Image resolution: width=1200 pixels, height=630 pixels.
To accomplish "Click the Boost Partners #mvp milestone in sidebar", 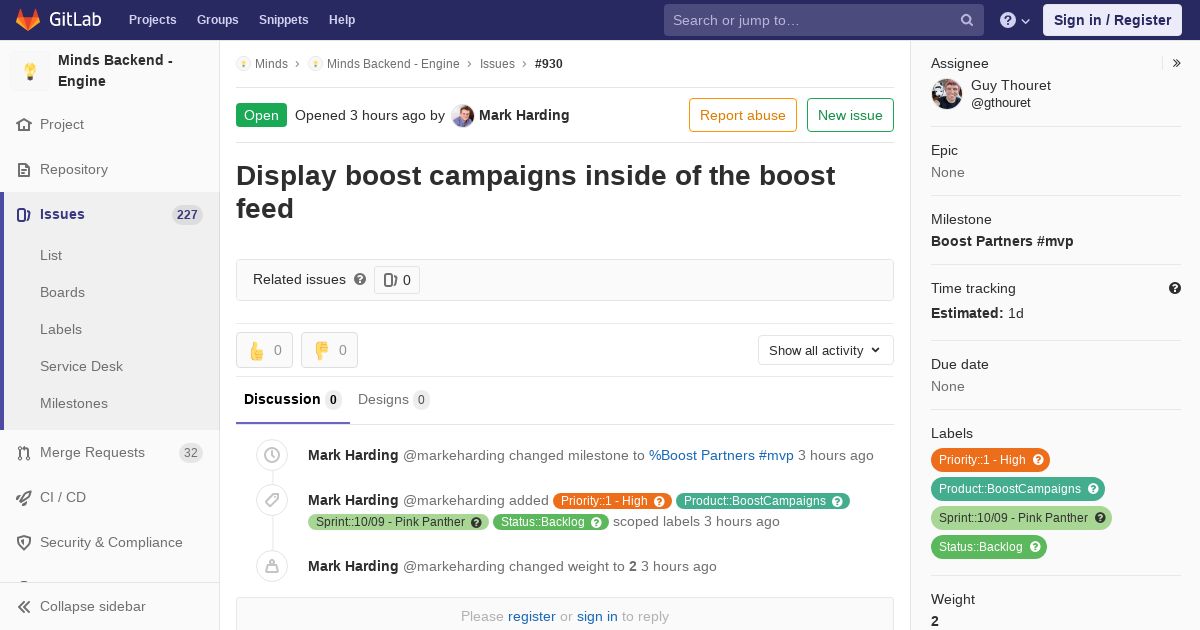I will pos(1002,241).
